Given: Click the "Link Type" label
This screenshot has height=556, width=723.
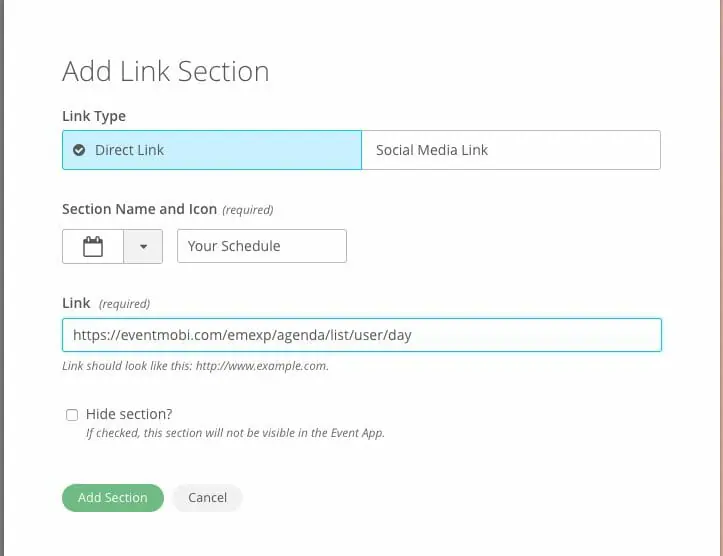Looking at the screenshot, I should pos(94,116).
